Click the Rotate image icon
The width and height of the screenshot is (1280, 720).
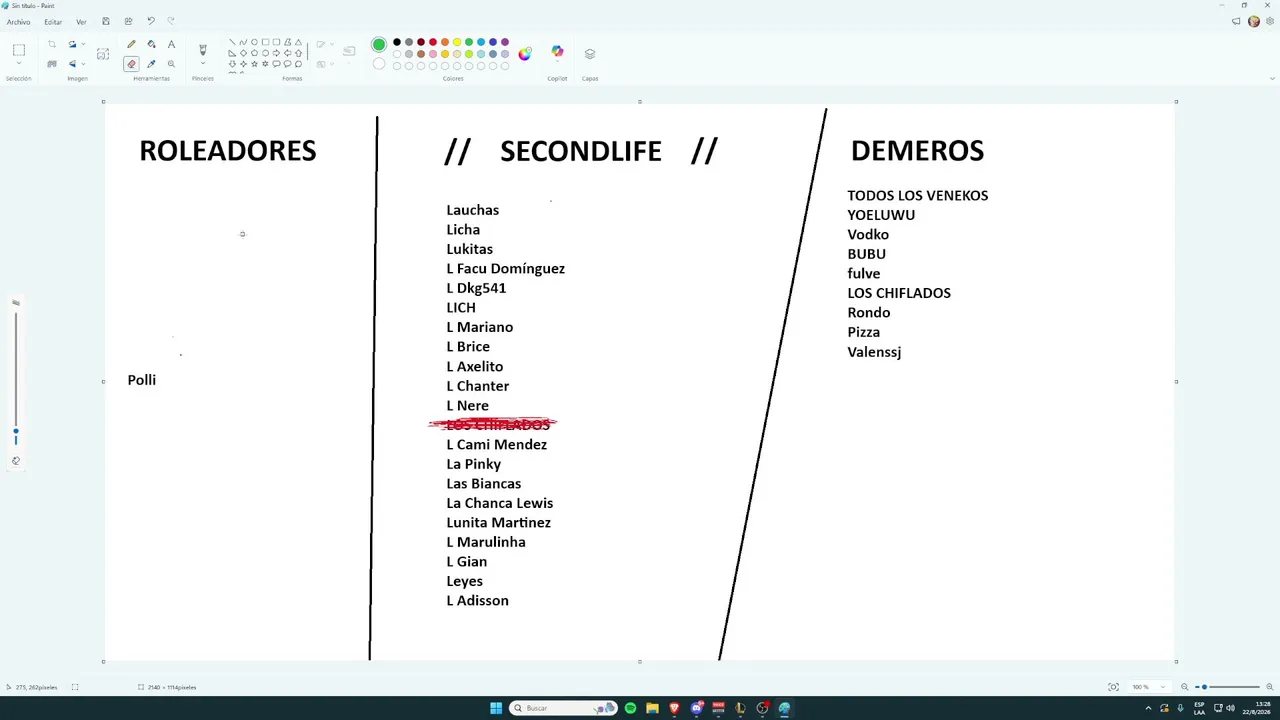(x=72, y=44)
